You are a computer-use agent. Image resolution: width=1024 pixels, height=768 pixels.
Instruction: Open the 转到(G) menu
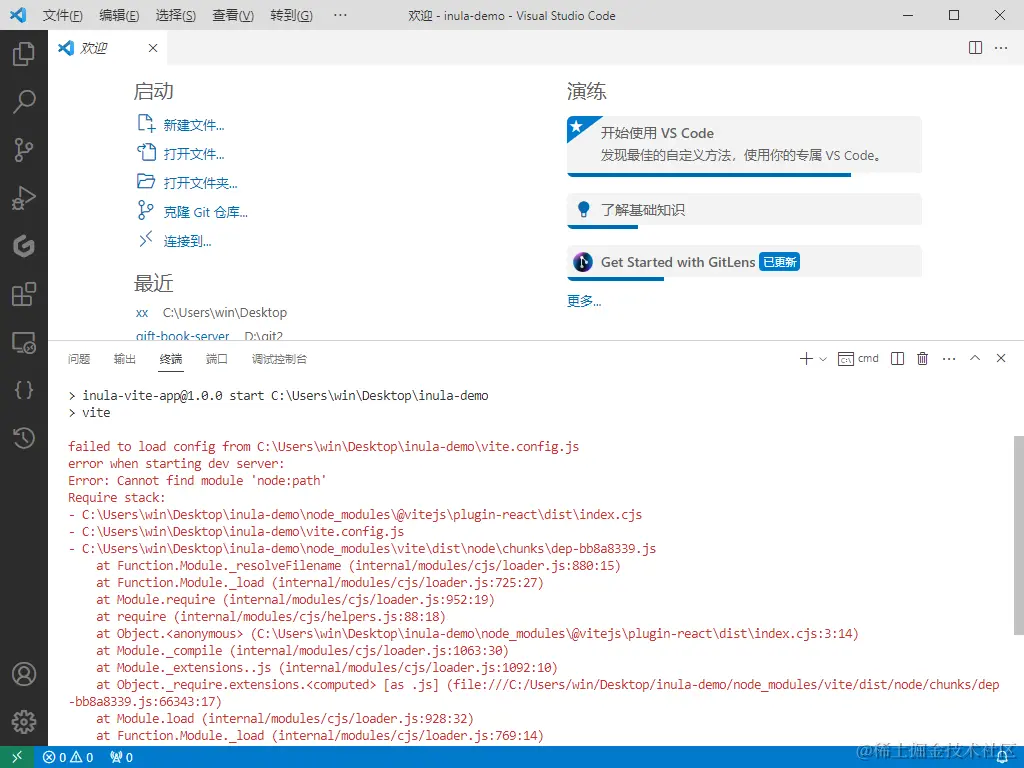[291, 15]
